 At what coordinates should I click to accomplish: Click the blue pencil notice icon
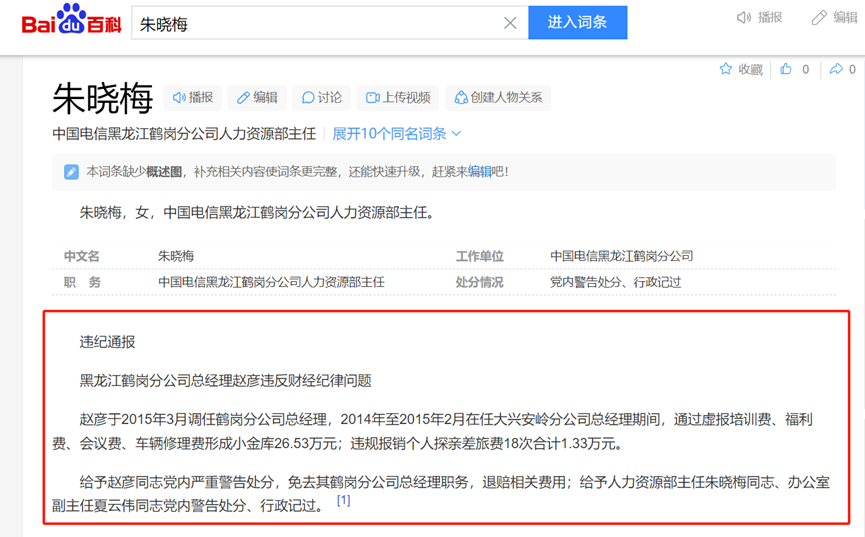coord(71,172)
